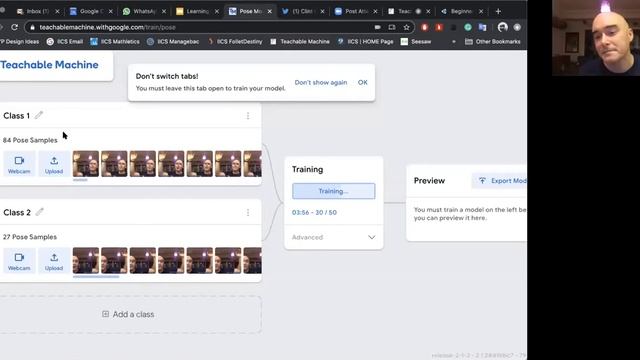Click Add a class
Screen dimensions: 640x360
click(x=128, y=314)
